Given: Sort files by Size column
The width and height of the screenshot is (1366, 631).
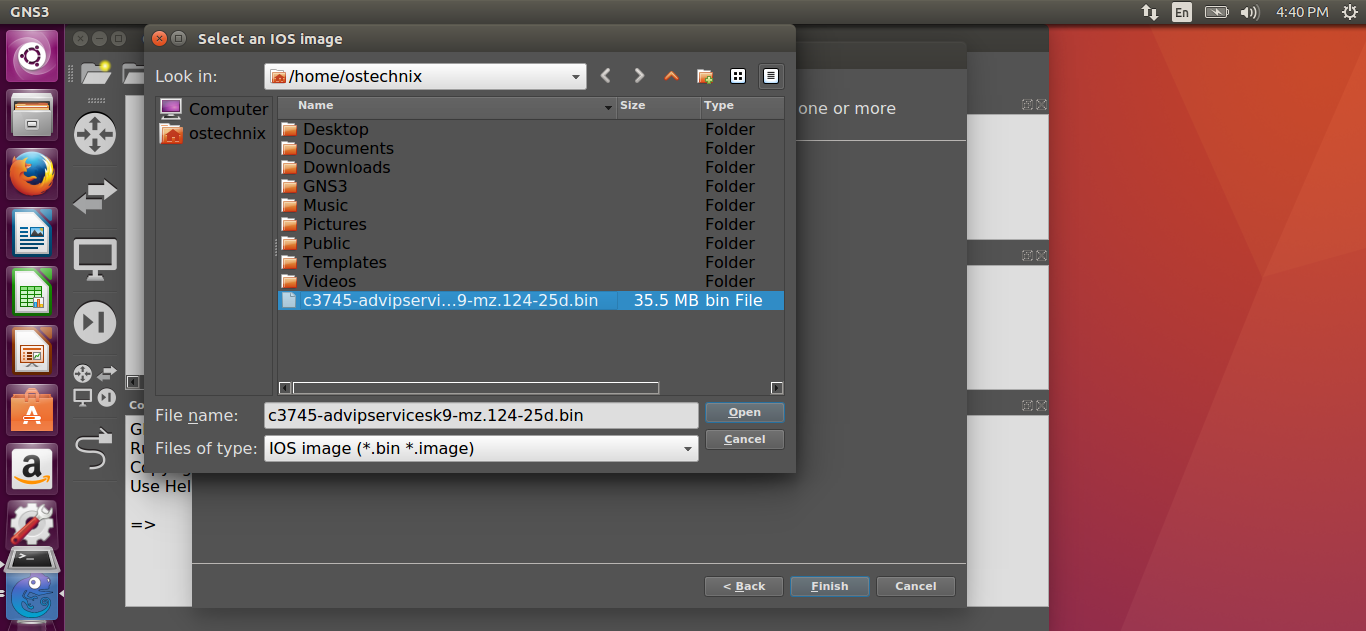Looking at the screenshot, I should point(659,106).
